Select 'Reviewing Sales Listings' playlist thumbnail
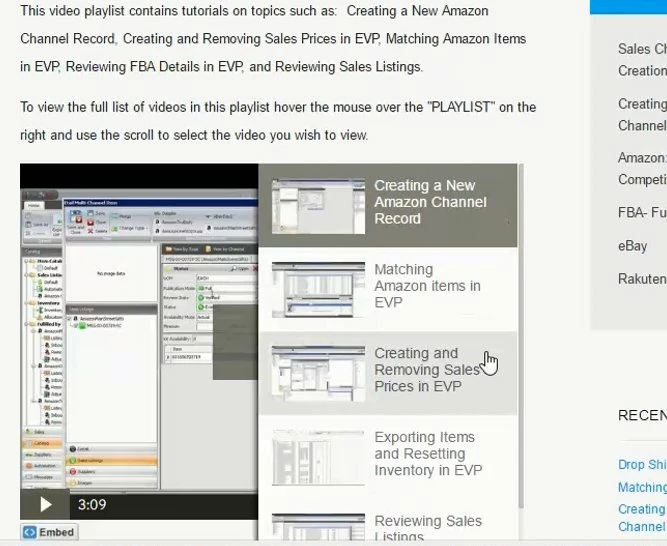Screen dimensions: 667x546 click(318, 527)
